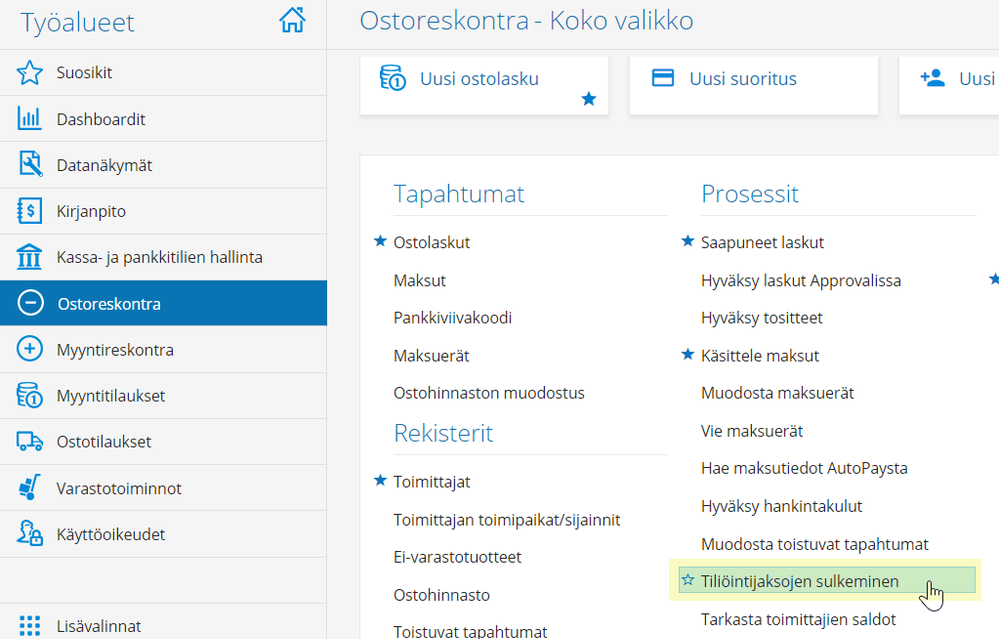Expand Lisävalinnat grid menu

click(x=30, y=626)
